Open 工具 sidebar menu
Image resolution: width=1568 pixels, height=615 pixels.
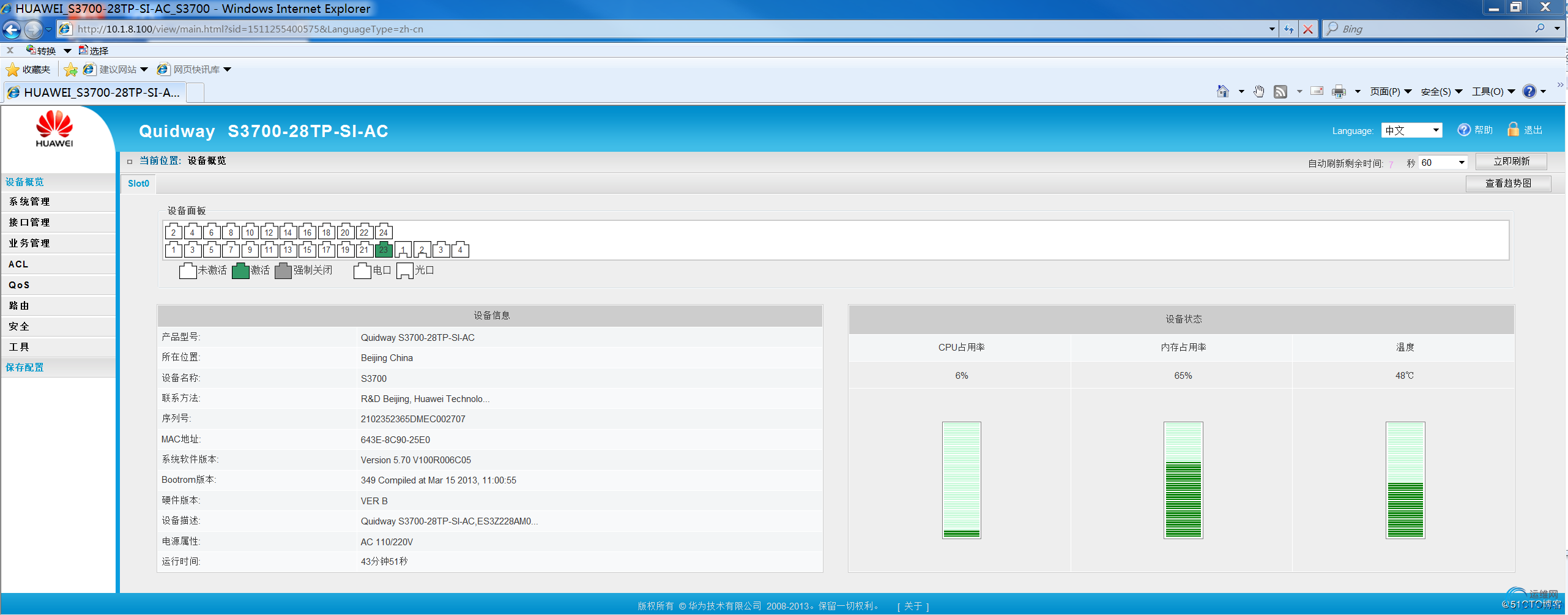pyautogui.click(x=58, y=346)
